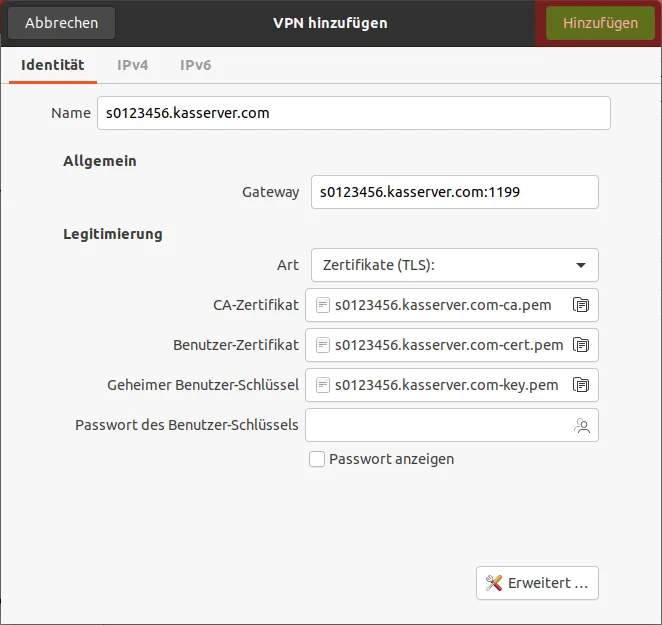This screenshot has width=662, height=625.
Task: Enable the Passwort anzeigen checkbox
Action: (317, 459)
